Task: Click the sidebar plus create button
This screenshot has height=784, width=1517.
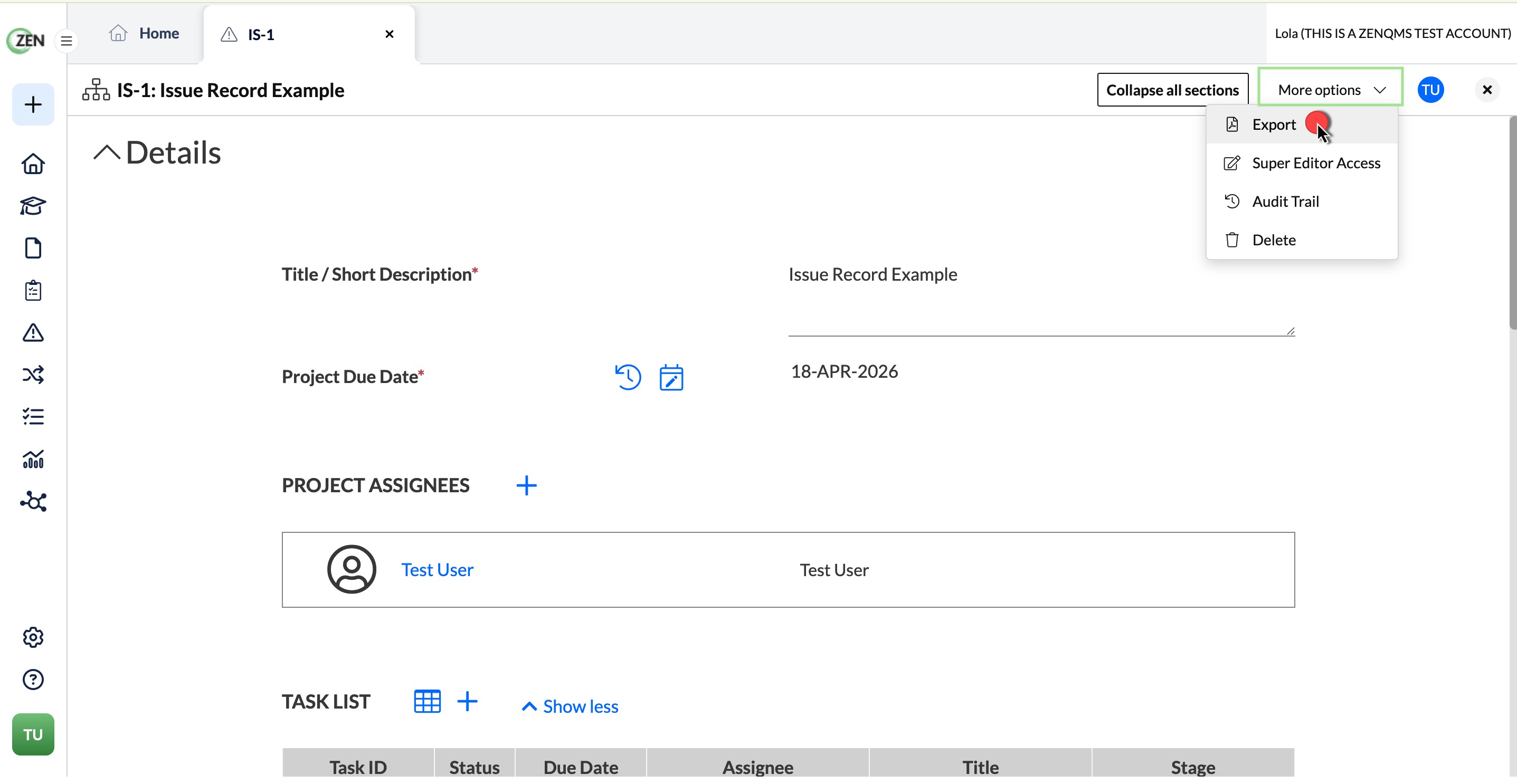Action: (x=33, y=105)
